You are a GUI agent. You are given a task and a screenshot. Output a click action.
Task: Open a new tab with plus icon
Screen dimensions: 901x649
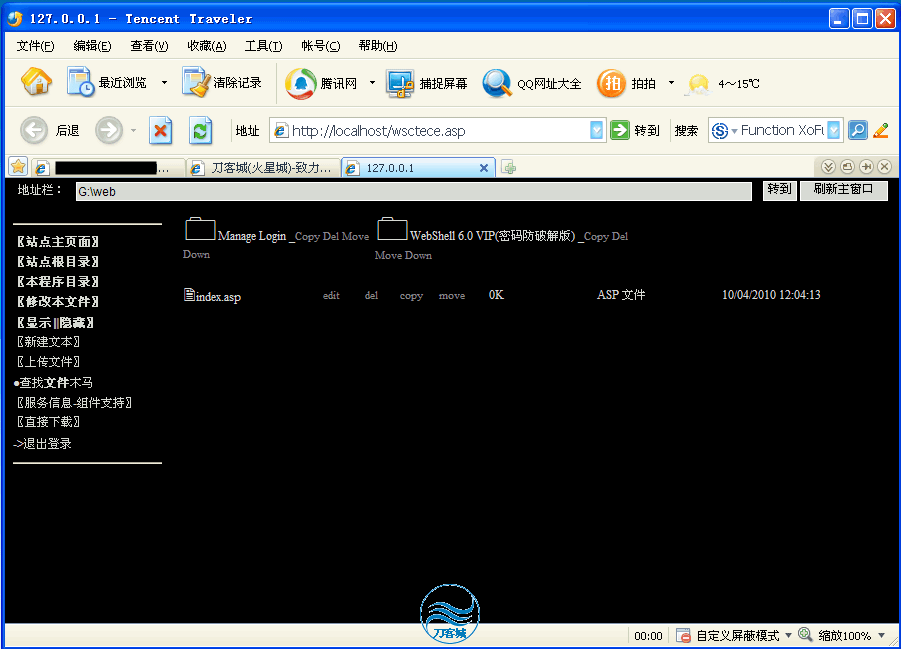click(509, 167)
